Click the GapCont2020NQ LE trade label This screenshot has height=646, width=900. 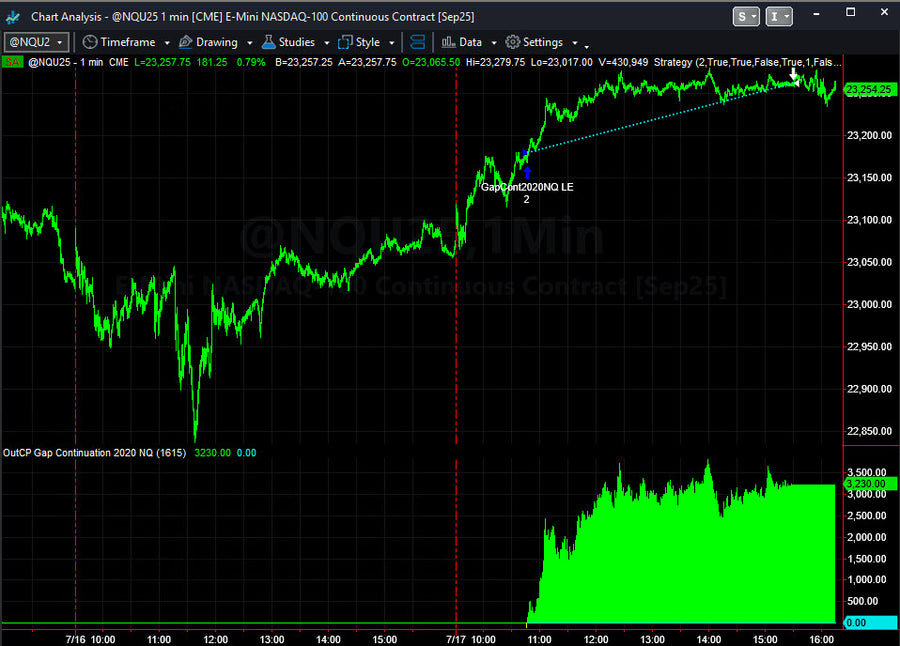point(527,187)
